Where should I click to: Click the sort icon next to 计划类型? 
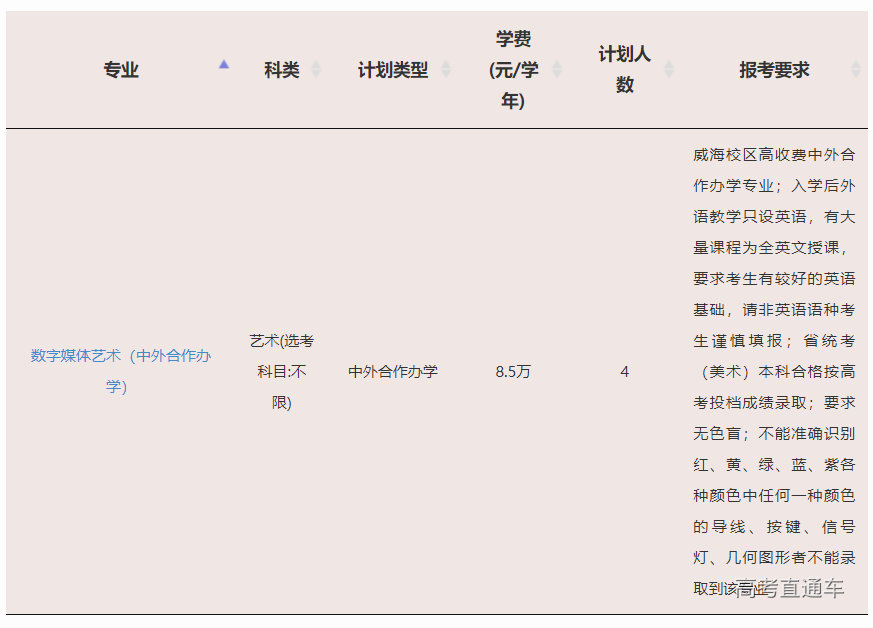click(446, 70)
